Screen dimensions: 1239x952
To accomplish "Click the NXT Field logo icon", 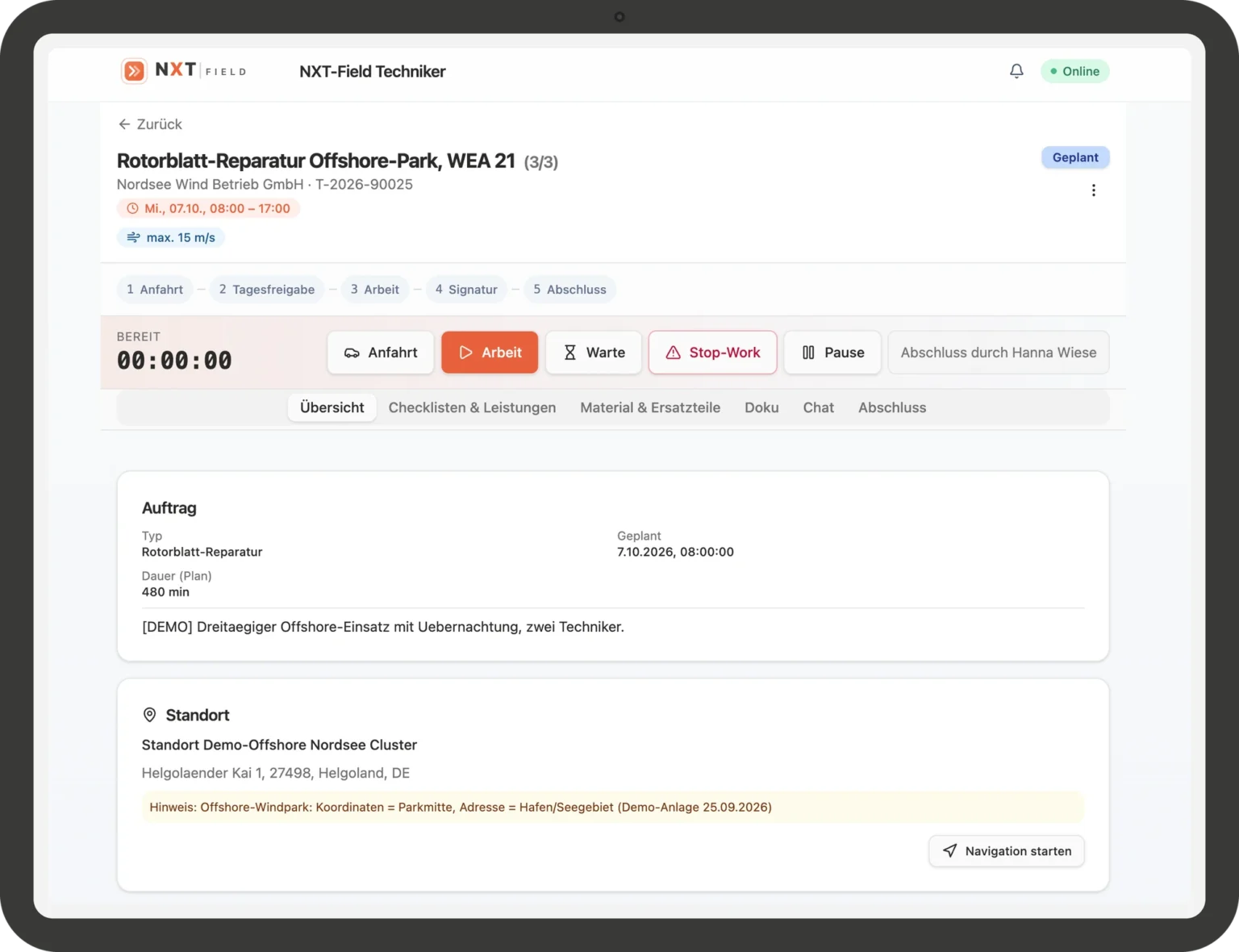I will click(x=134, y=71).
